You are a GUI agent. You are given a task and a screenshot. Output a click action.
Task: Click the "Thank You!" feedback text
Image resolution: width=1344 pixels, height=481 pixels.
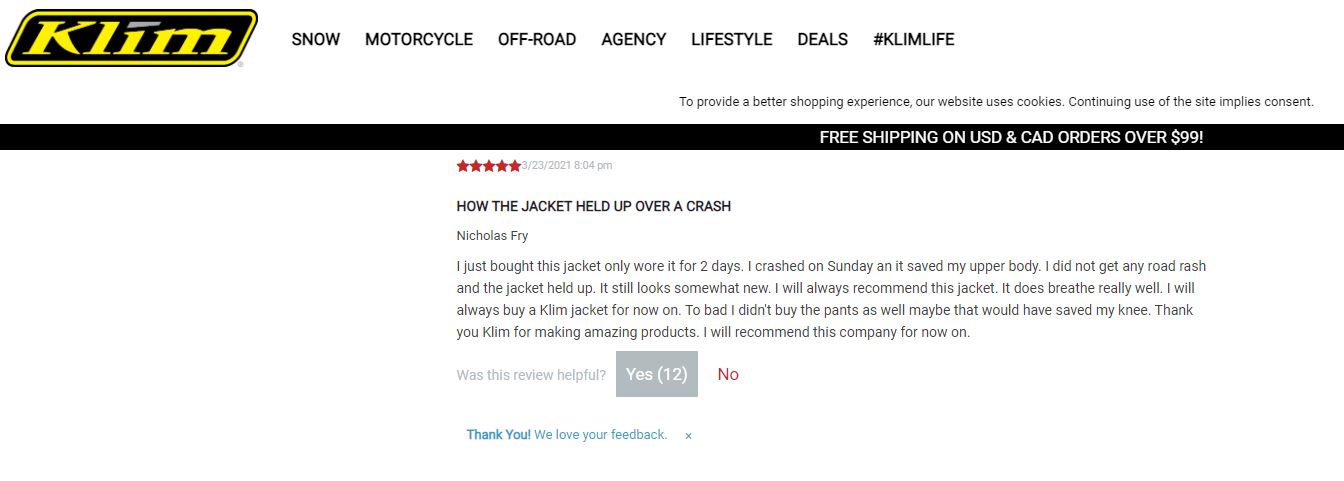tap(498, 435)
